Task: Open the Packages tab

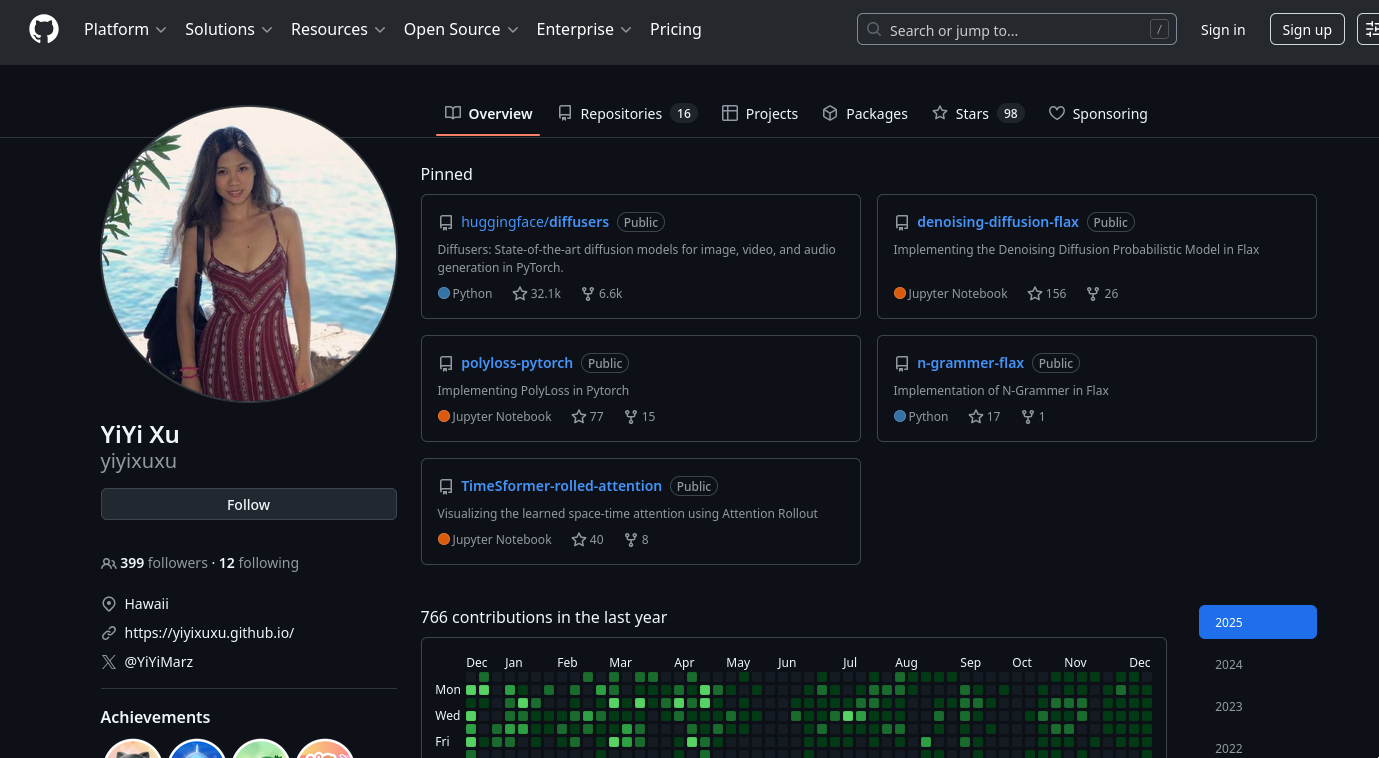Action: click(865, 113)
